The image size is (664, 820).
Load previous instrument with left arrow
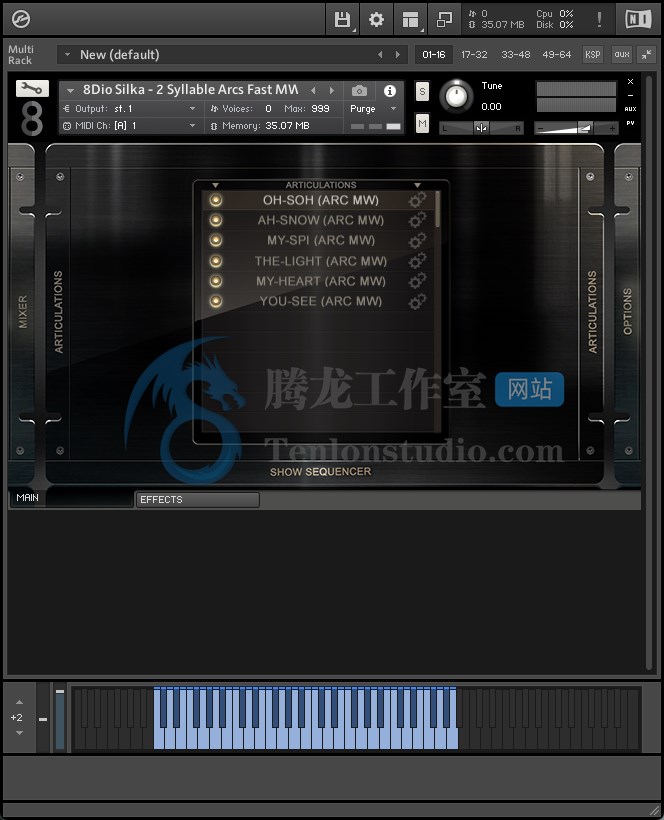click(x=313, y=90)
